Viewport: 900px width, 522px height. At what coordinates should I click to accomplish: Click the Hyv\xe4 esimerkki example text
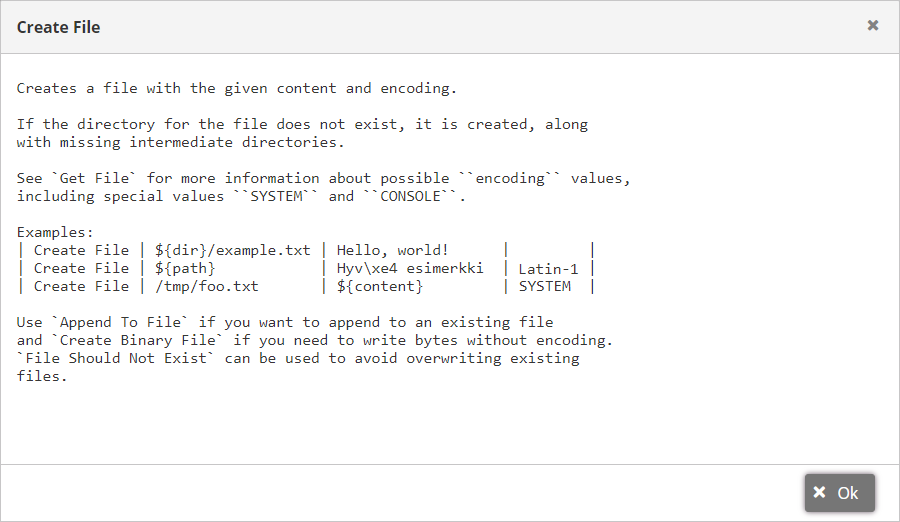(410, 268)
